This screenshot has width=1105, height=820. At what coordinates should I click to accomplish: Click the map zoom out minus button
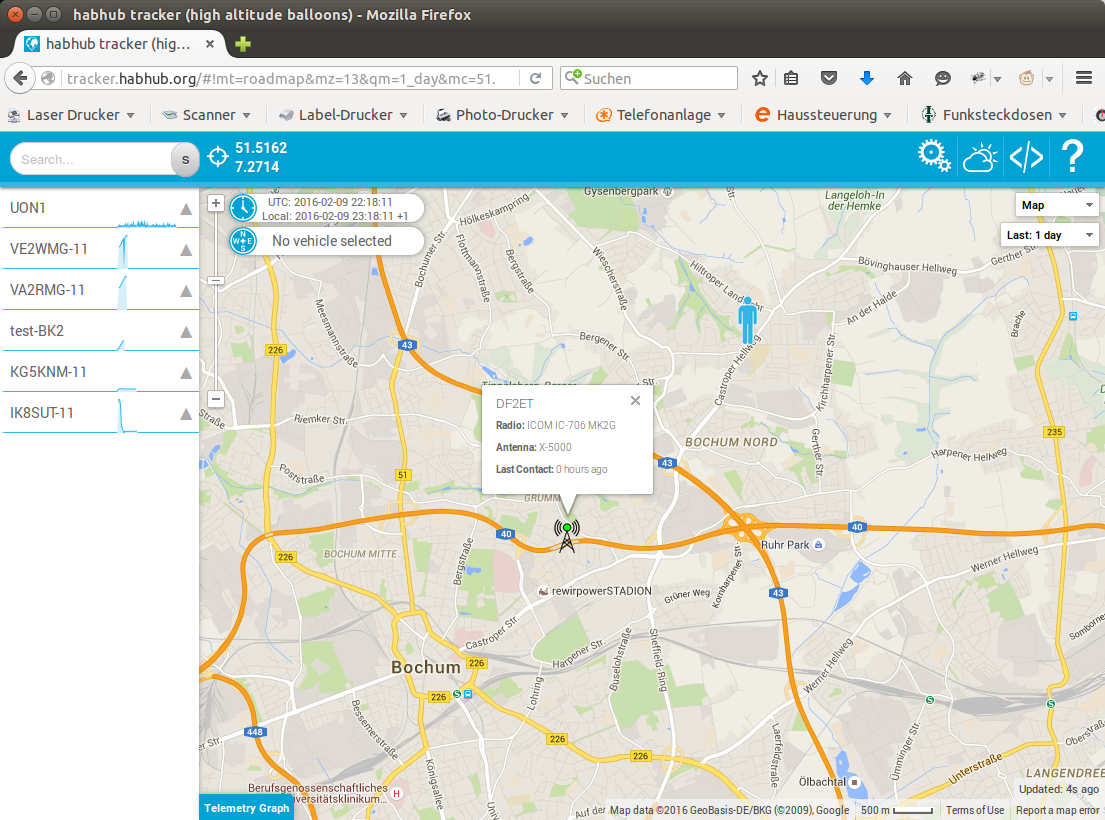coord(216,399)
